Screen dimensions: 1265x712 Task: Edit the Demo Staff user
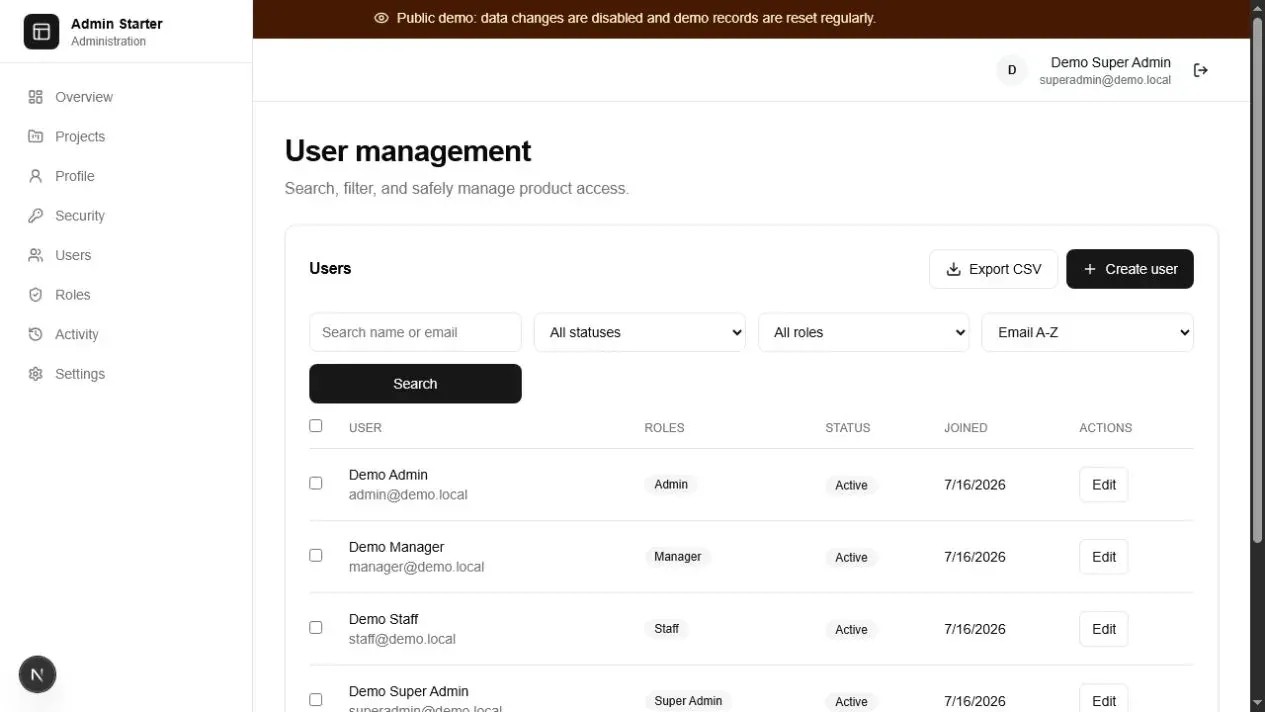pos(1104,629)
